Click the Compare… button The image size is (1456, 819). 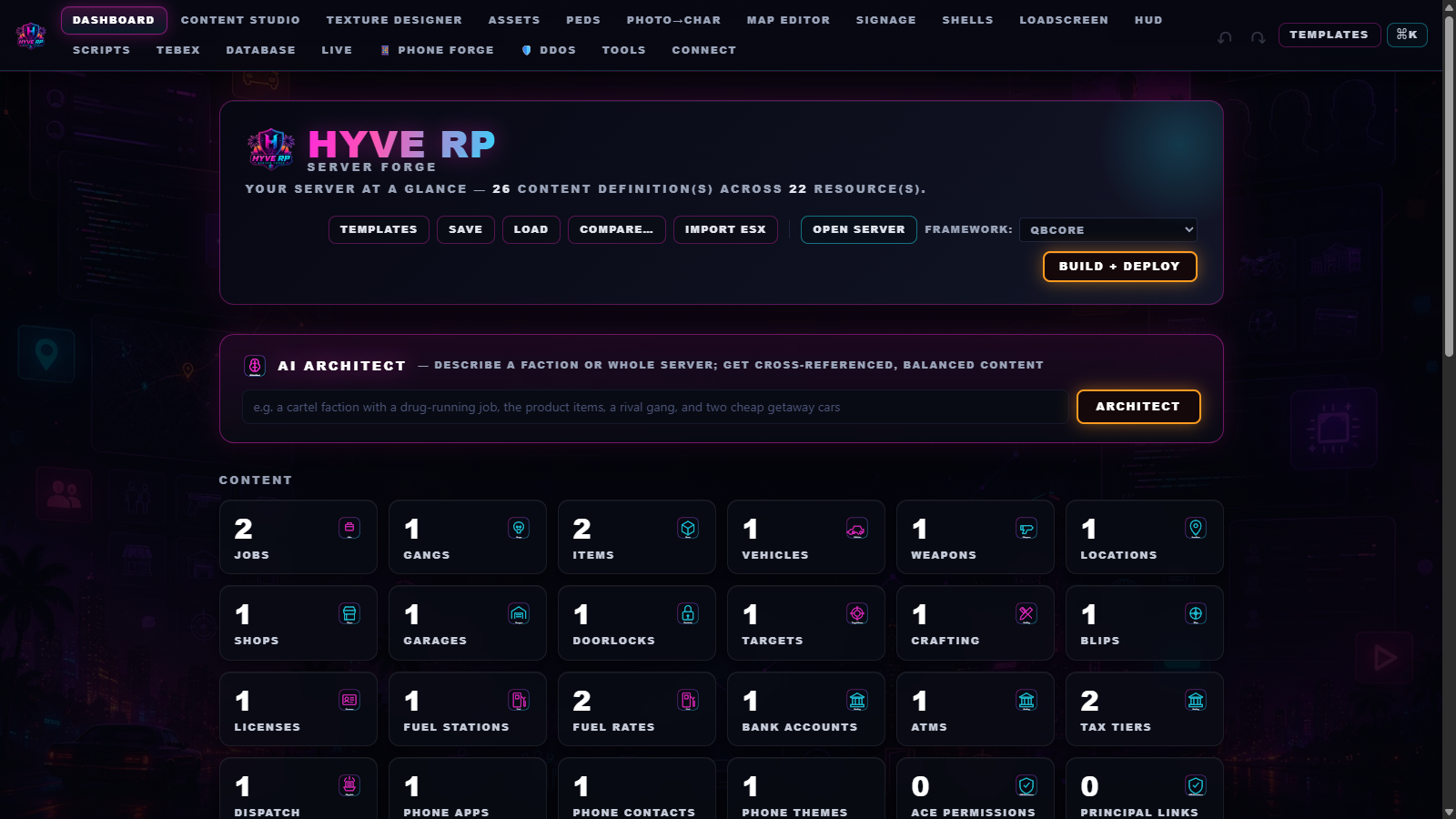point(617,229)
